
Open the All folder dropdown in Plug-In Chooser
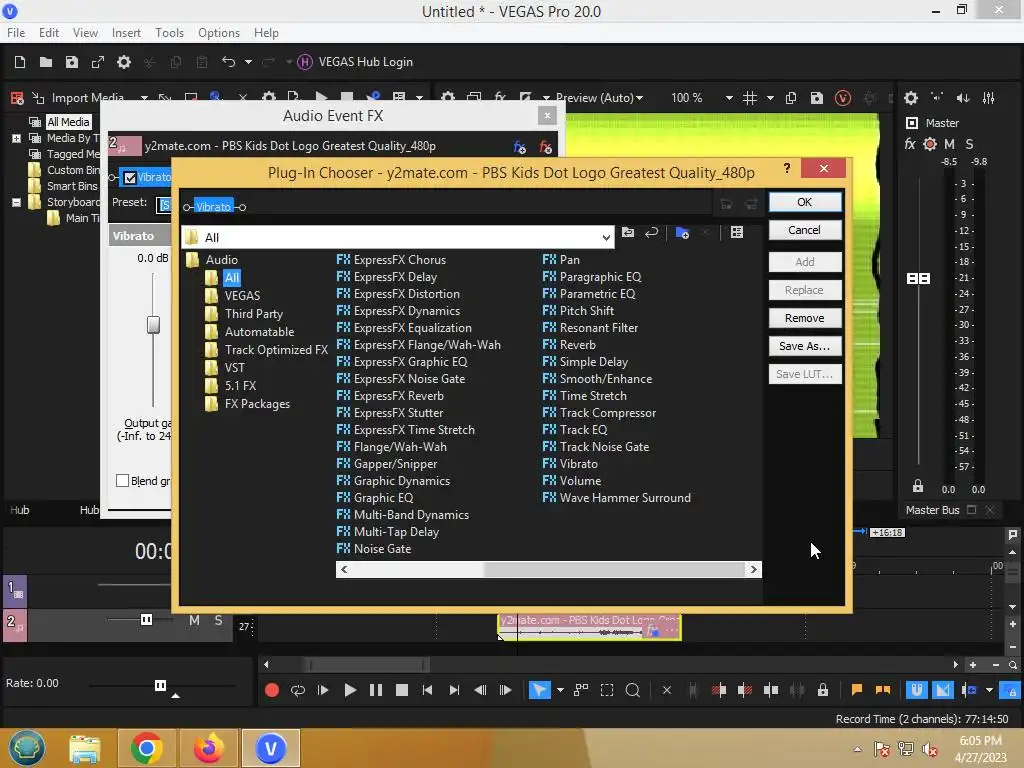[x=606, y=238]
